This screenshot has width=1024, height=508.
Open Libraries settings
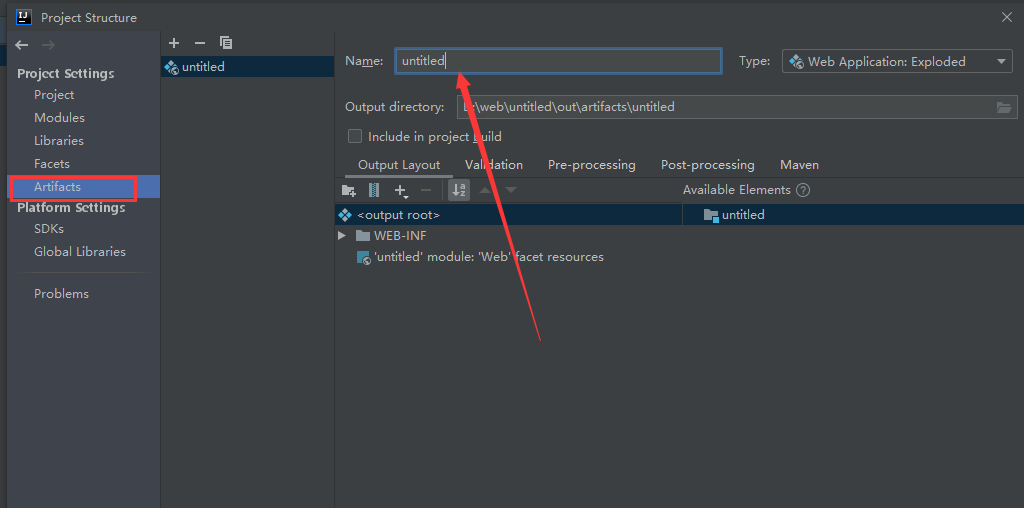tap(59, 140)
